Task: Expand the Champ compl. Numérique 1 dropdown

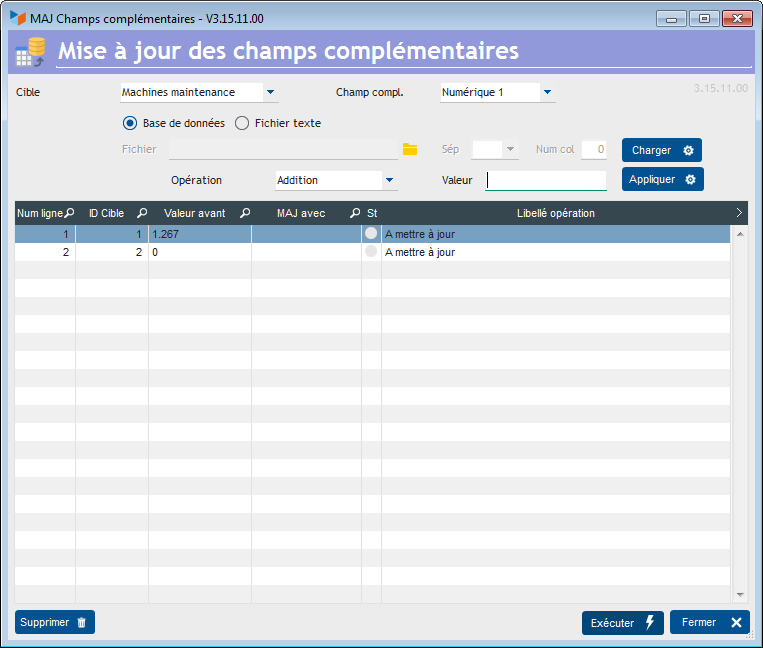Action: click(547, 92)
